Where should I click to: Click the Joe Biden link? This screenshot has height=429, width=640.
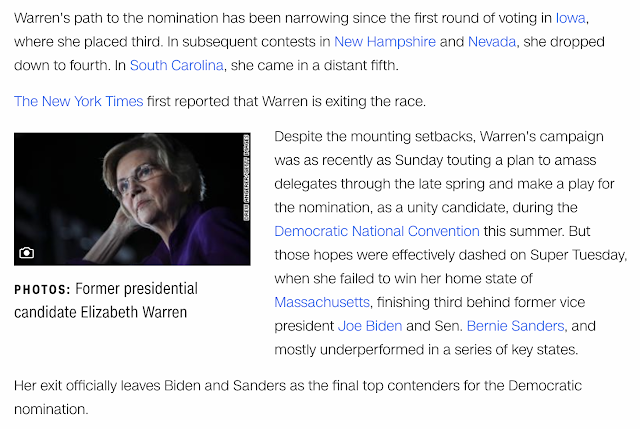tap(370, 326)
